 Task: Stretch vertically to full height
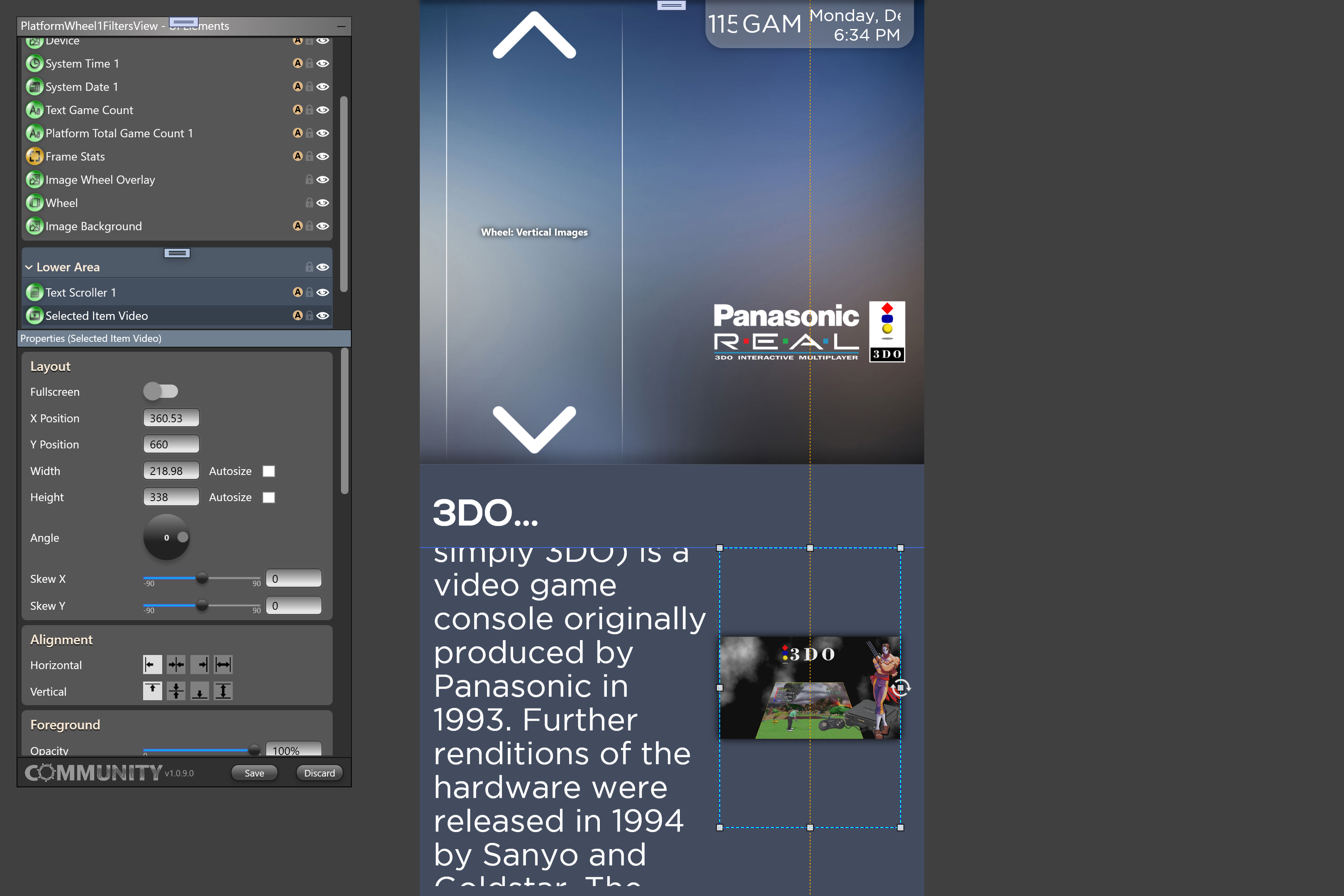pyautogui.click(x=223, y=691)
